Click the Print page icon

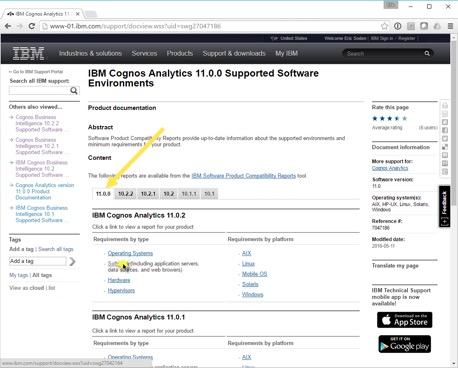click(x=445, y=106)
